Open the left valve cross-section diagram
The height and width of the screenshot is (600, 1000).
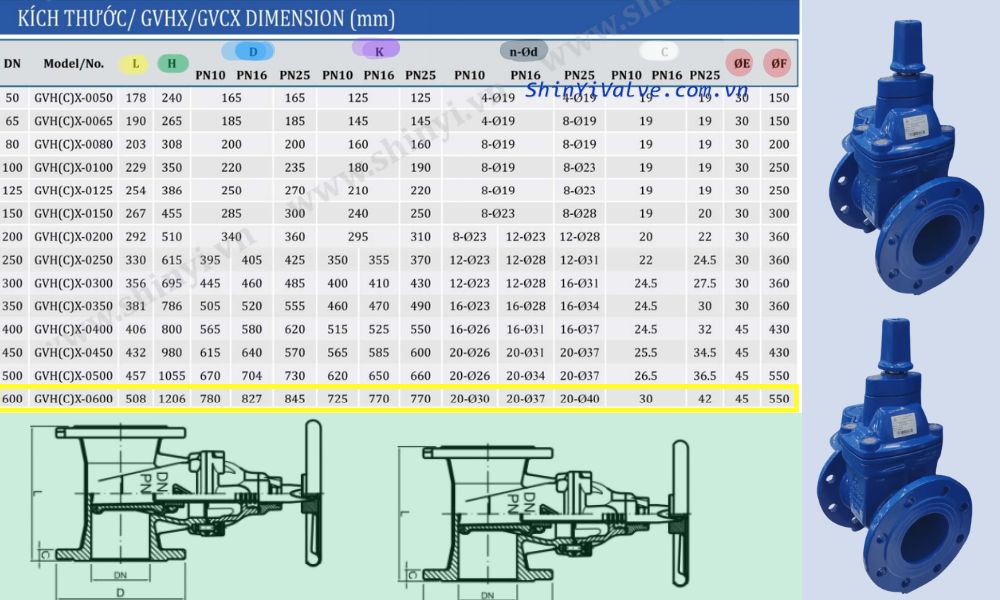point(179,507)
